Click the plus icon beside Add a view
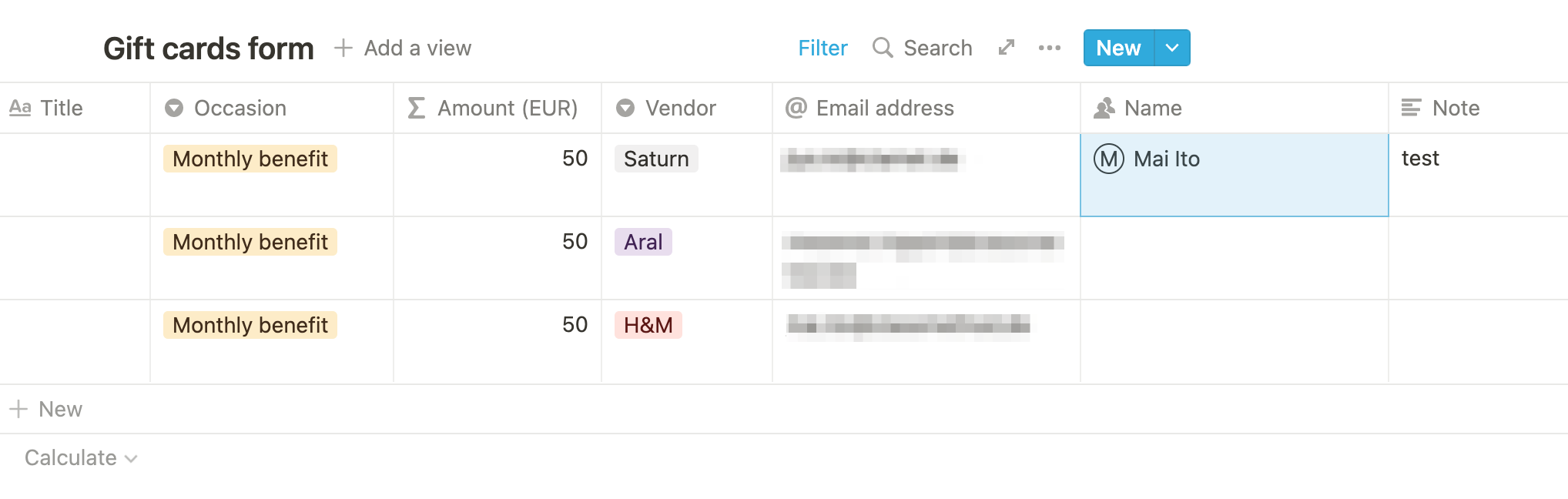Screen dimensions: 1568x499 343,48
